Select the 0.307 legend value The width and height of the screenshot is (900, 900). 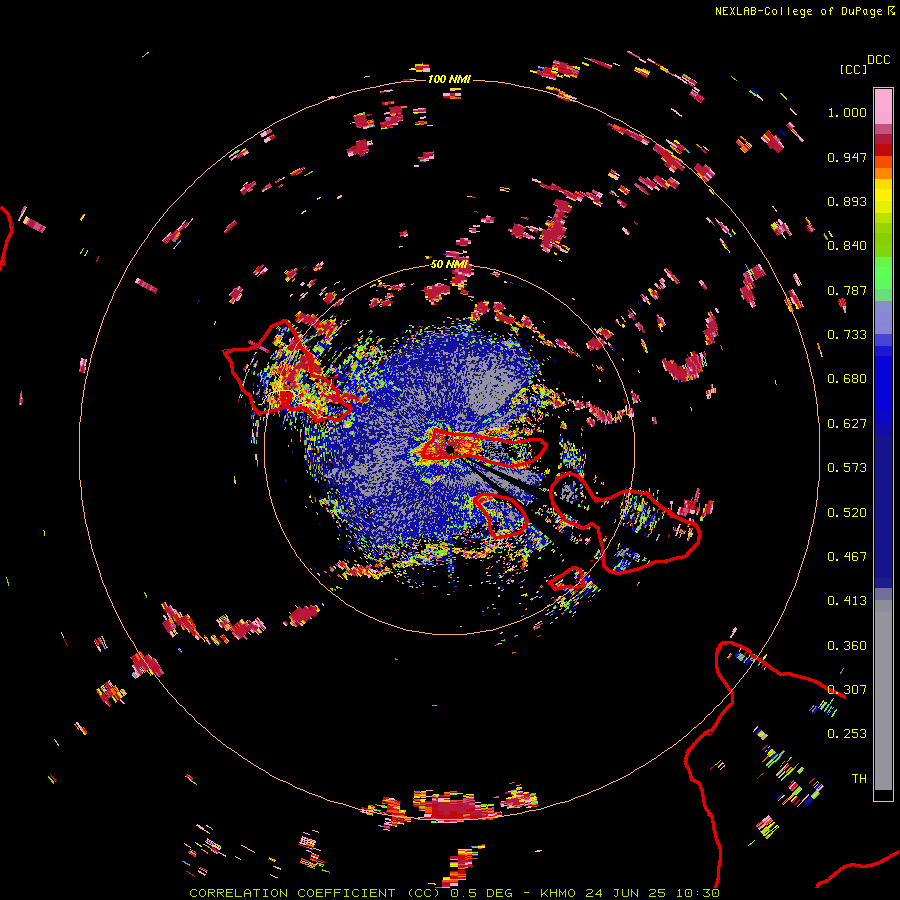[x=847, y=690]
